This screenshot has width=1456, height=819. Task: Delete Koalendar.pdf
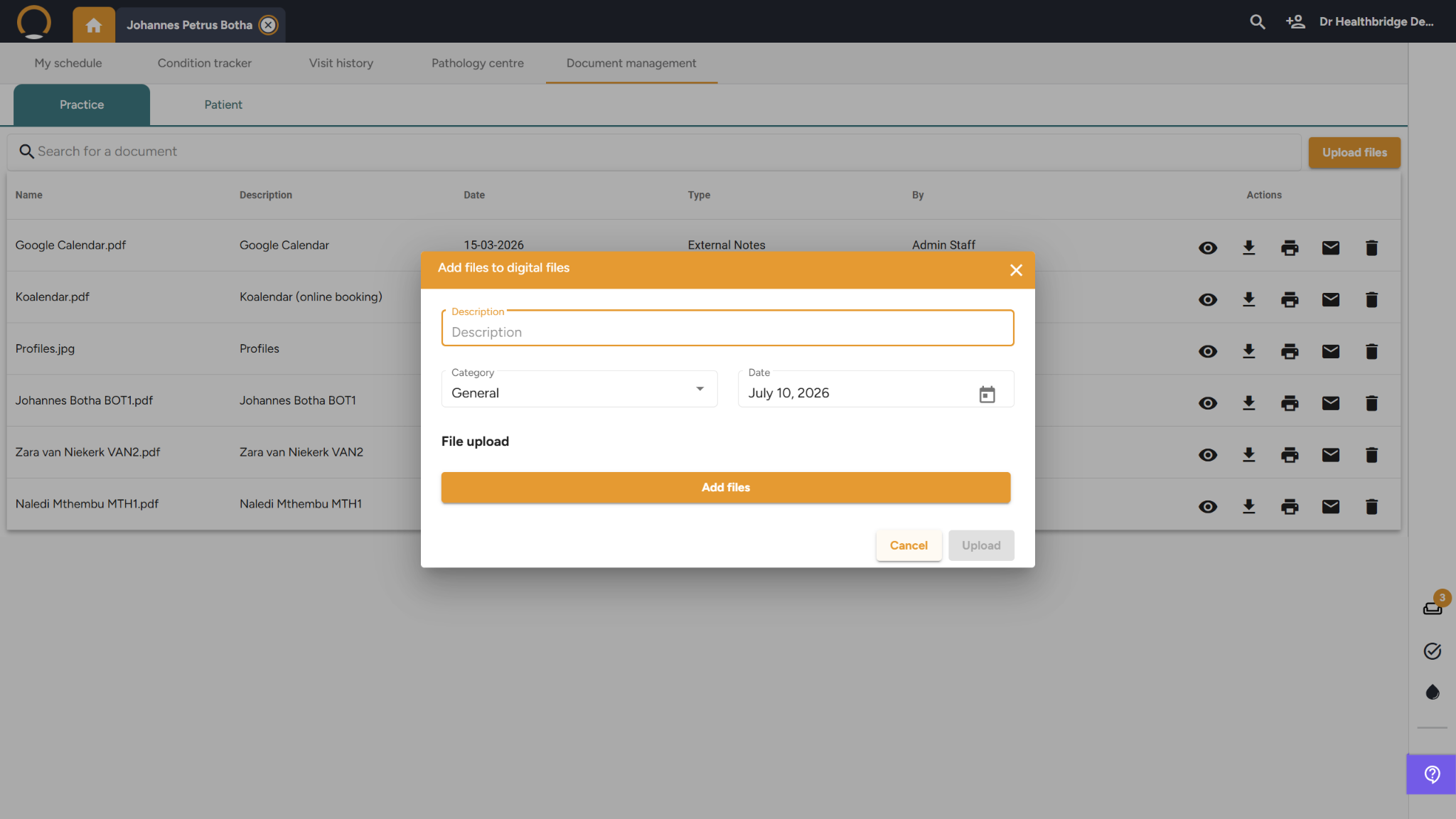pyautogui.click(x=1372, y=300)
